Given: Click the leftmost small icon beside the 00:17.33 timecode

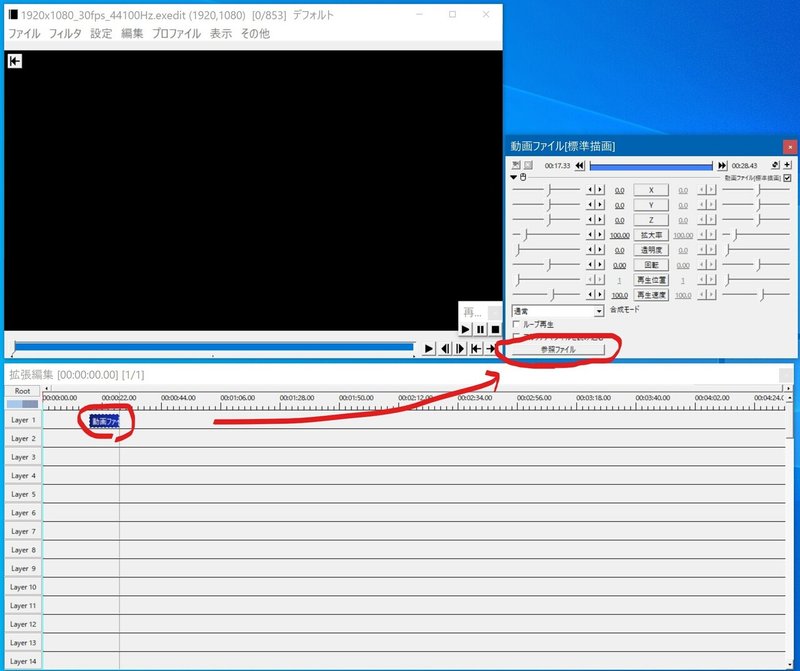Looking at the screenshot, I should pyautogui.click(x=516, y=165).
